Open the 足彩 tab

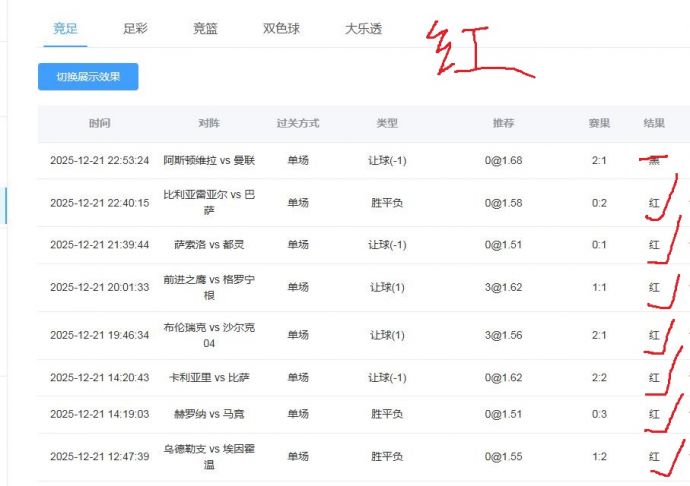pyautogui.click(x=135, y=29)
